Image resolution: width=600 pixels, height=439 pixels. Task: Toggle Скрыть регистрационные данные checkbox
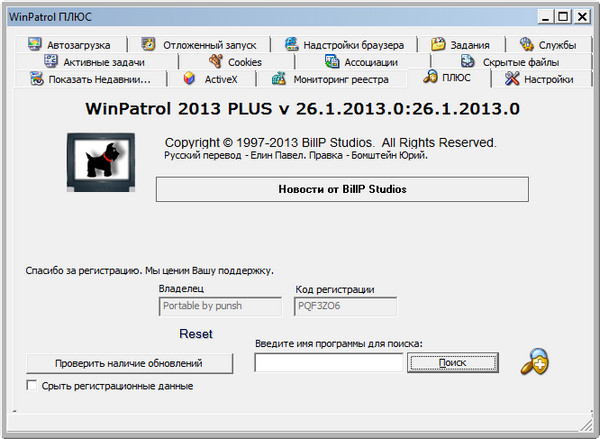pos(32,385)
